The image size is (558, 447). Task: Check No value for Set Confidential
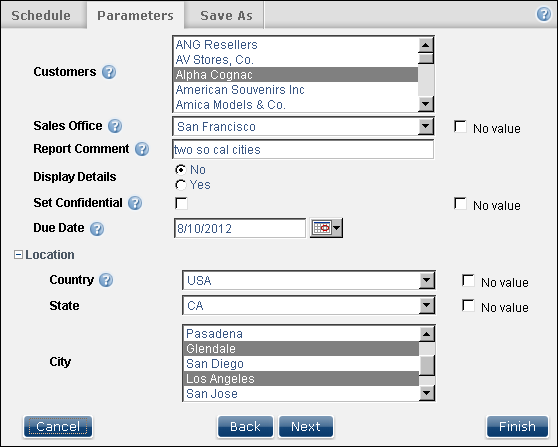coord(460,204)
